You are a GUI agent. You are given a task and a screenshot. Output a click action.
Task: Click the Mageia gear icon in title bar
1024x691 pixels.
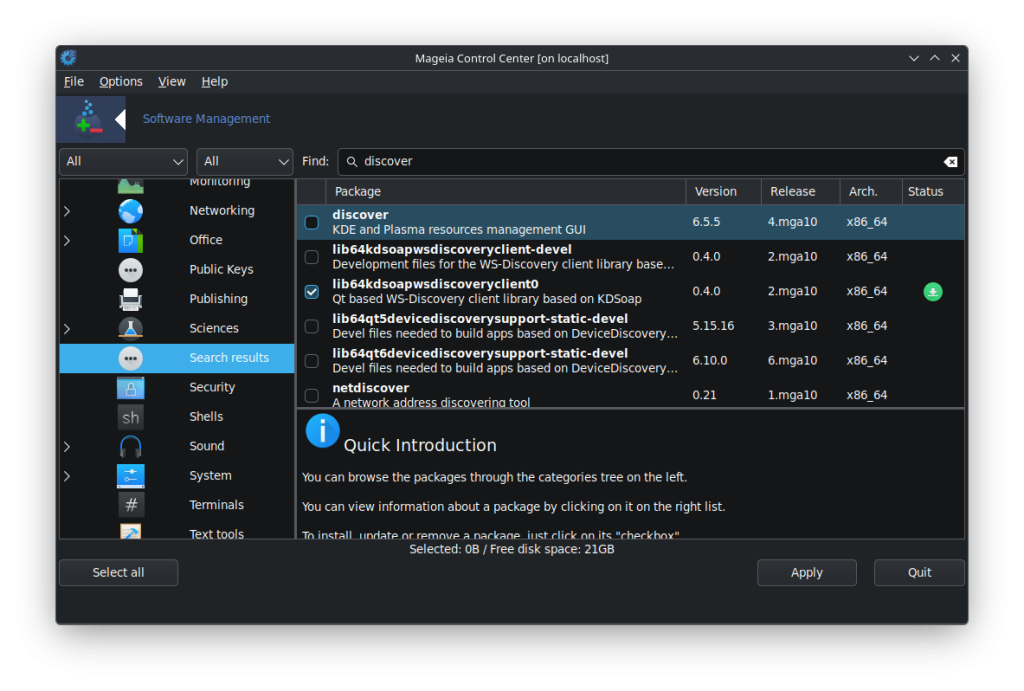coord(69,58)
